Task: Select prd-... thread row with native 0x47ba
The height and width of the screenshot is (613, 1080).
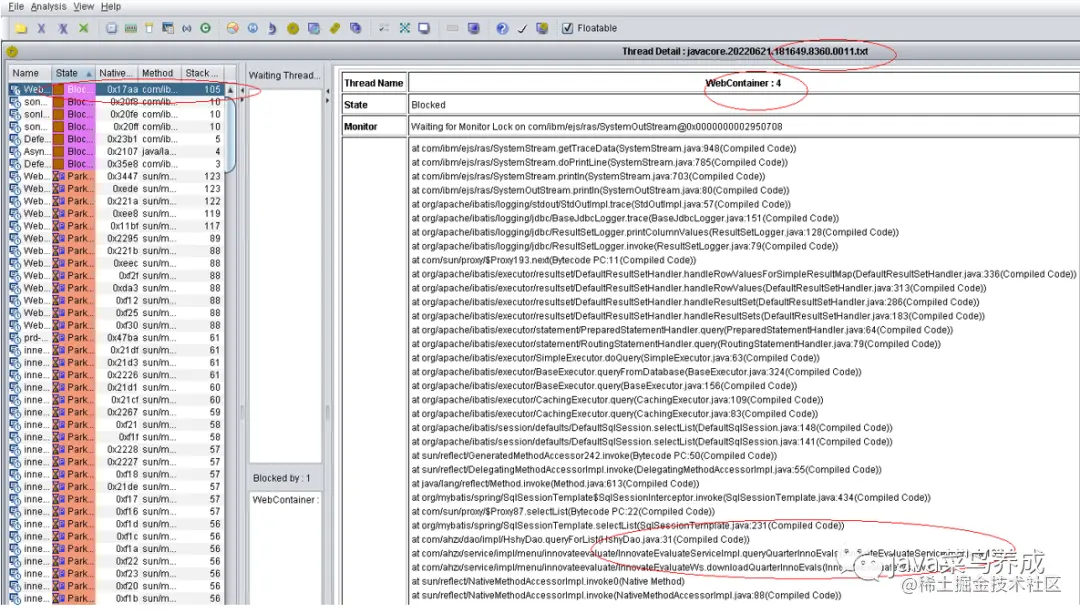Action: point(116,337)
